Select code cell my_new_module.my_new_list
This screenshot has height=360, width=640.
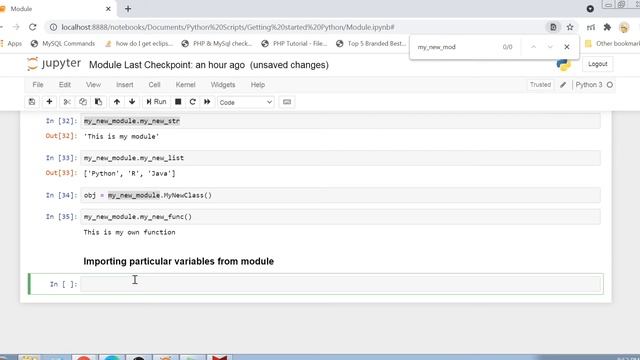click(x=340, y=158)
